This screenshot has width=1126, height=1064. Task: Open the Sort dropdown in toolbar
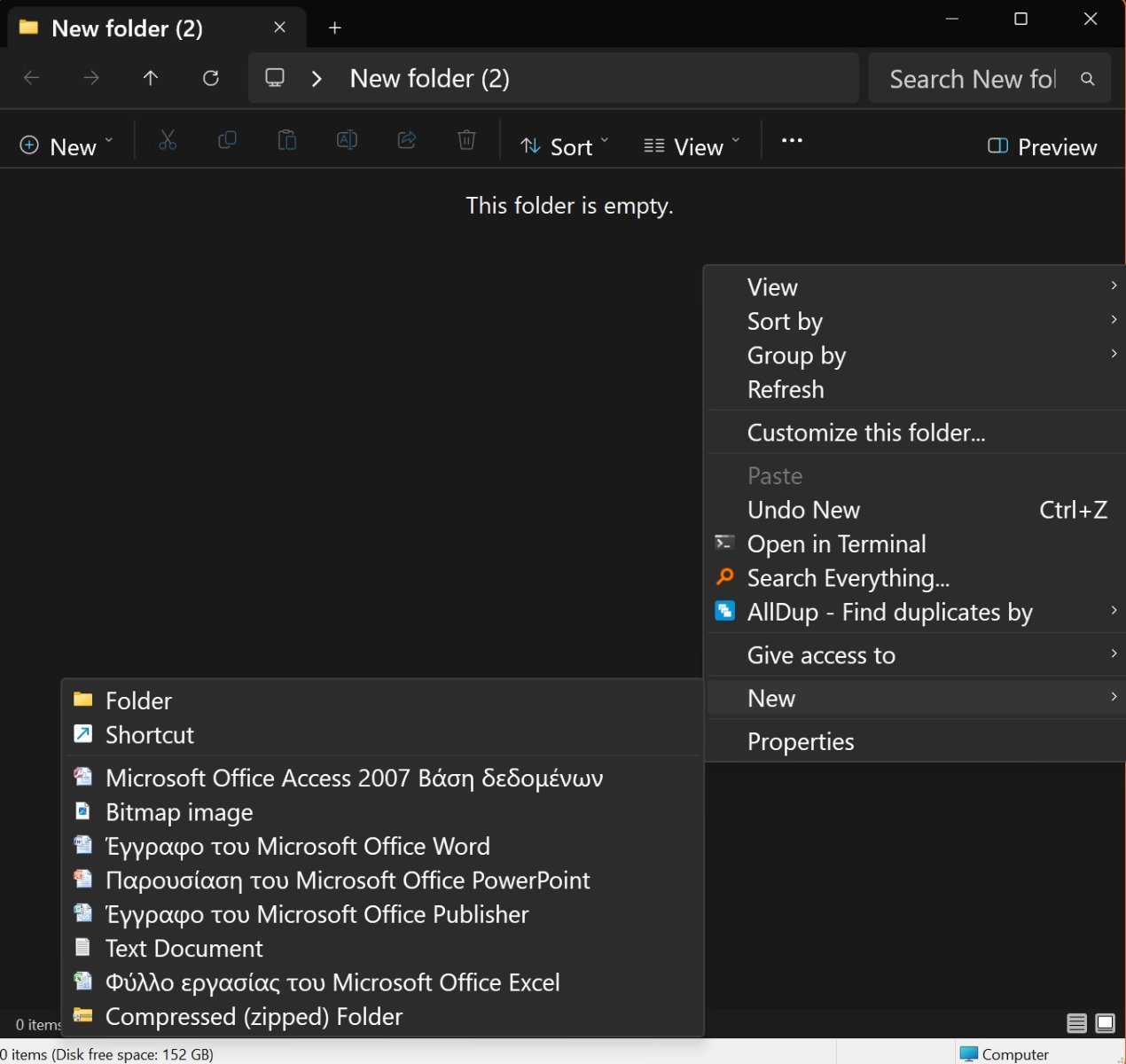click(x=565, y=146)
